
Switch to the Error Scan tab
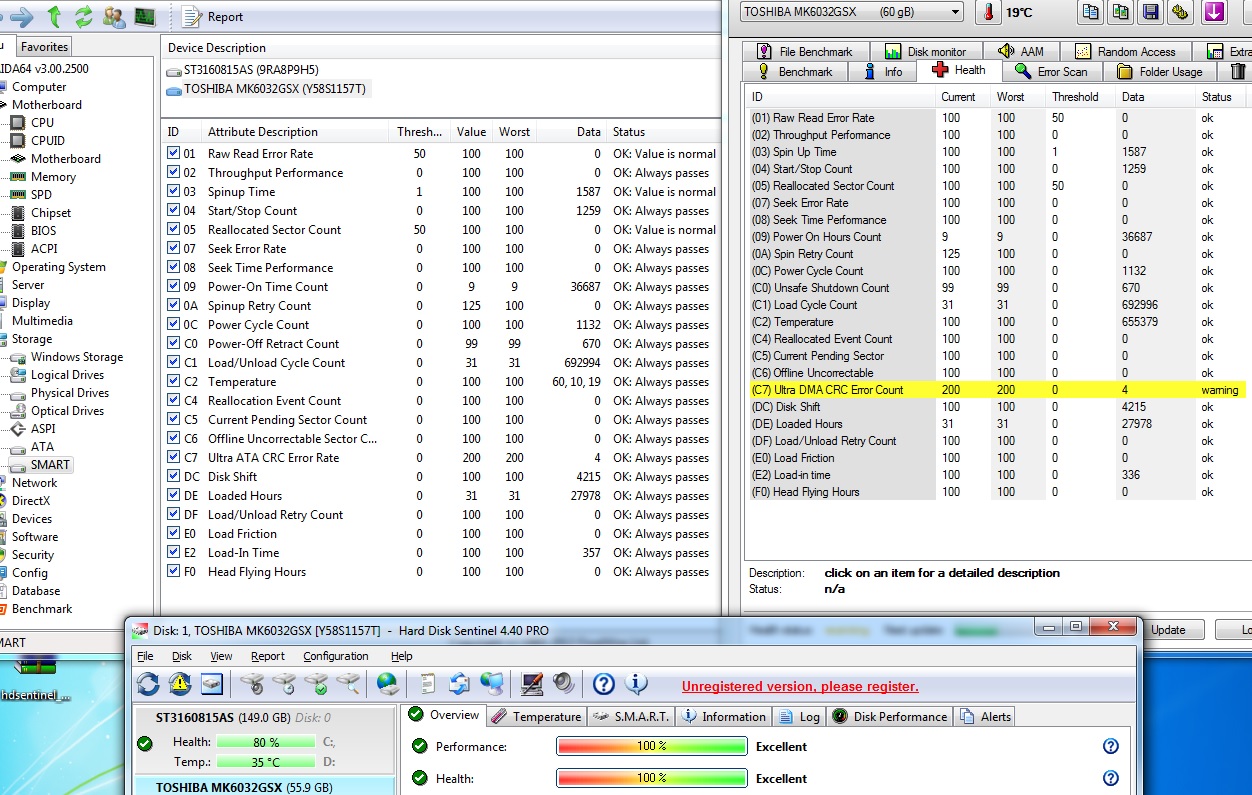point(1051,72)
